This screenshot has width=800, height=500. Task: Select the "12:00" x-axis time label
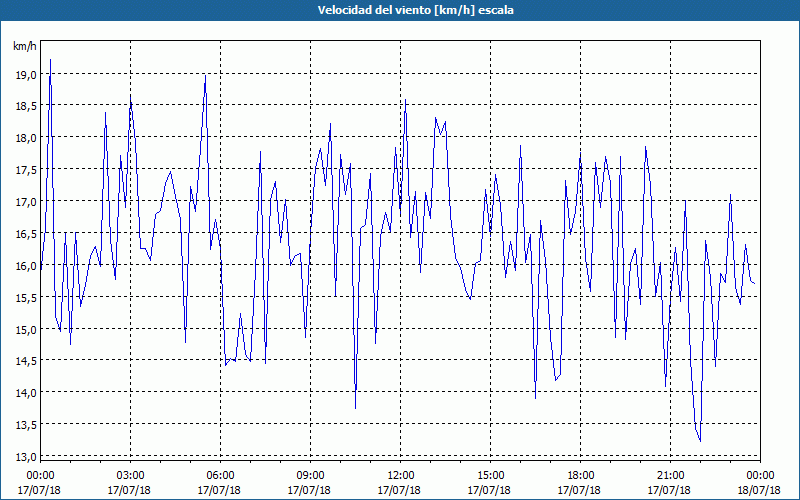pyautogui.click(x=401, y=476)
